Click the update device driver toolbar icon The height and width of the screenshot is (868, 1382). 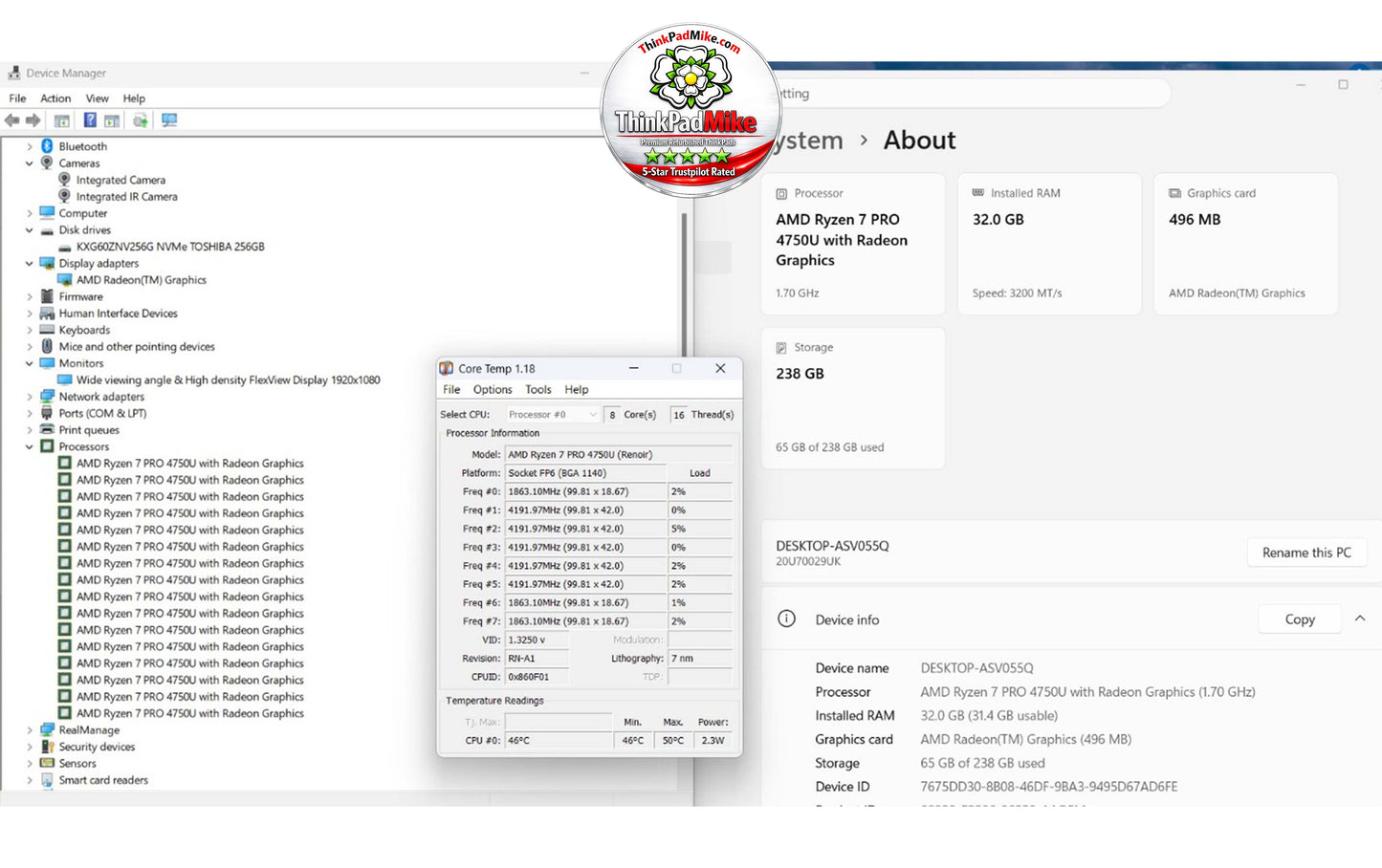141,120
